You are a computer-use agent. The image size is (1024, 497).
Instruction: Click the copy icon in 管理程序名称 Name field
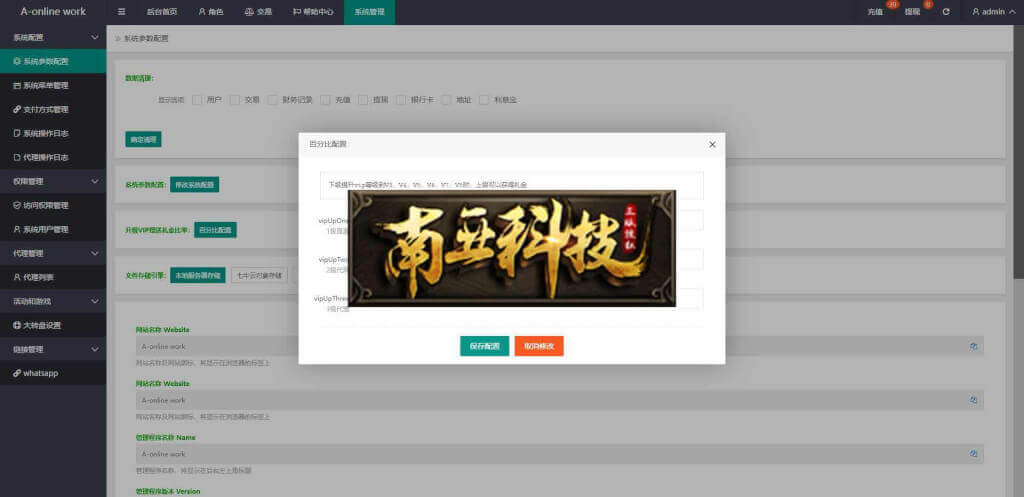973,454
